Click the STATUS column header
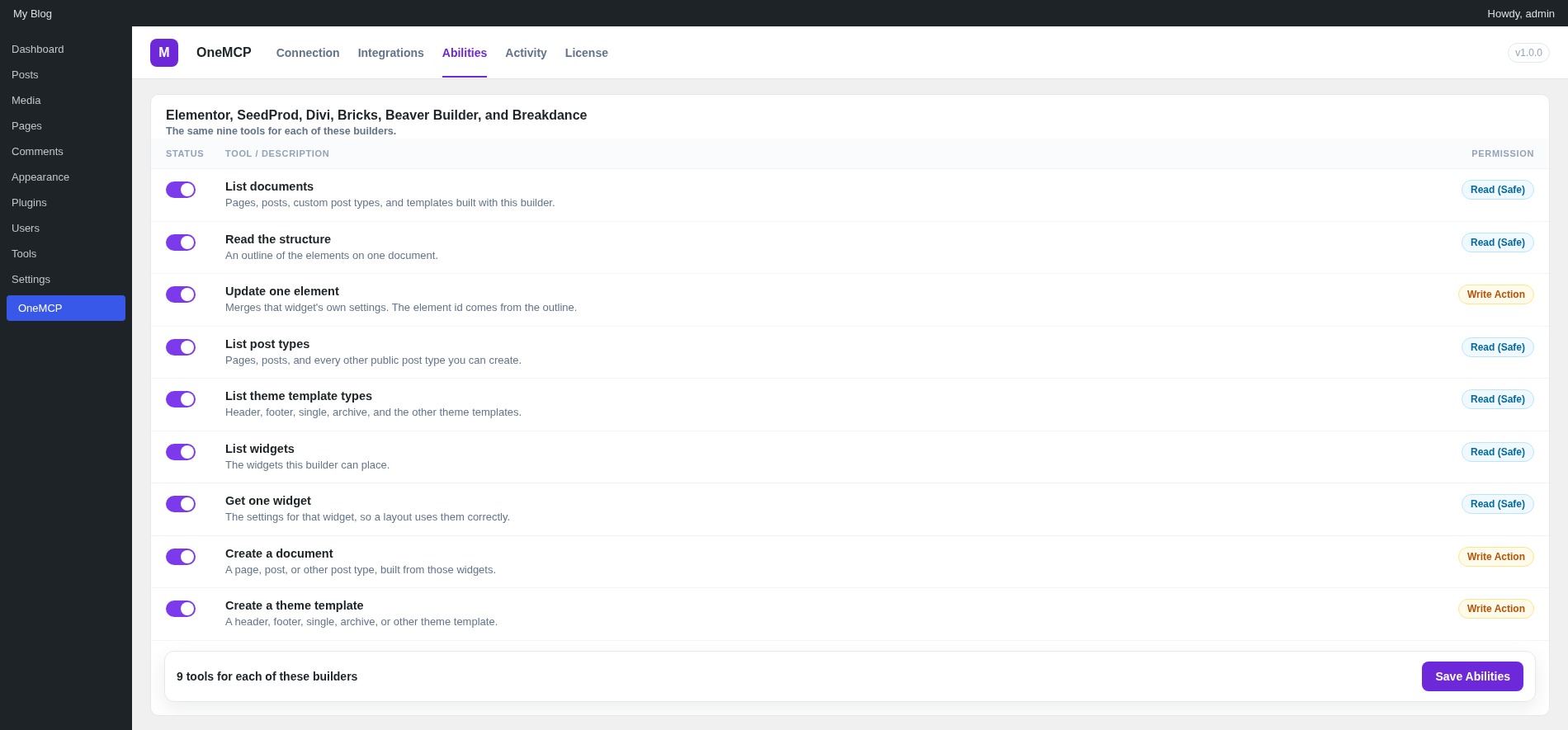This screenshot has height=730, width=1568. pos(185,153)
